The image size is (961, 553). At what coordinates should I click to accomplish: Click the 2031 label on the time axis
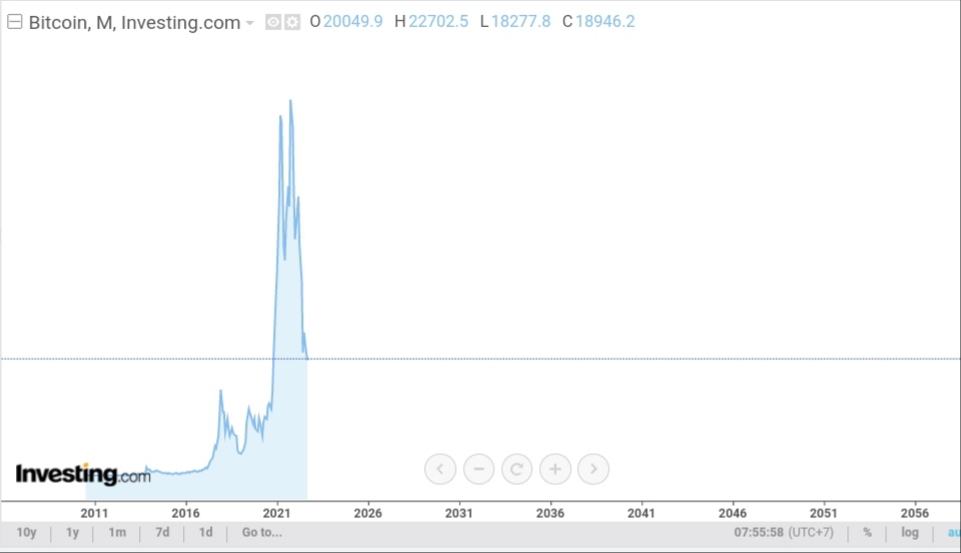pyautogui.click(x=458, y=513)
